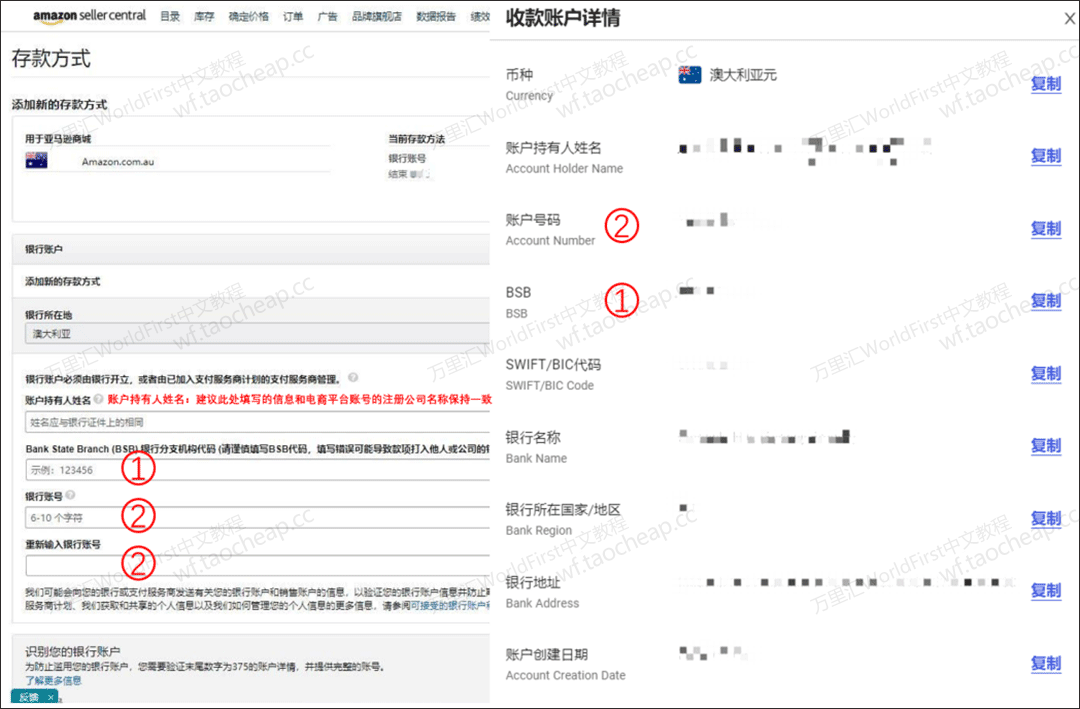Copy the Bank Name value
Screen dimensions: 1080x709
tap(1046, 446)
